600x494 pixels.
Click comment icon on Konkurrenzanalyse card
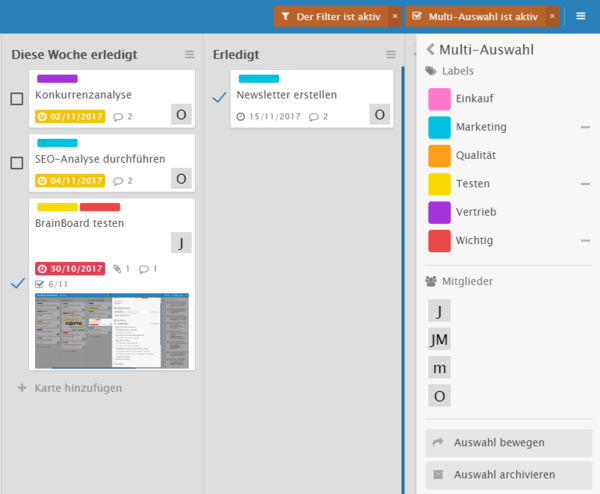click(x=118, y=117)
